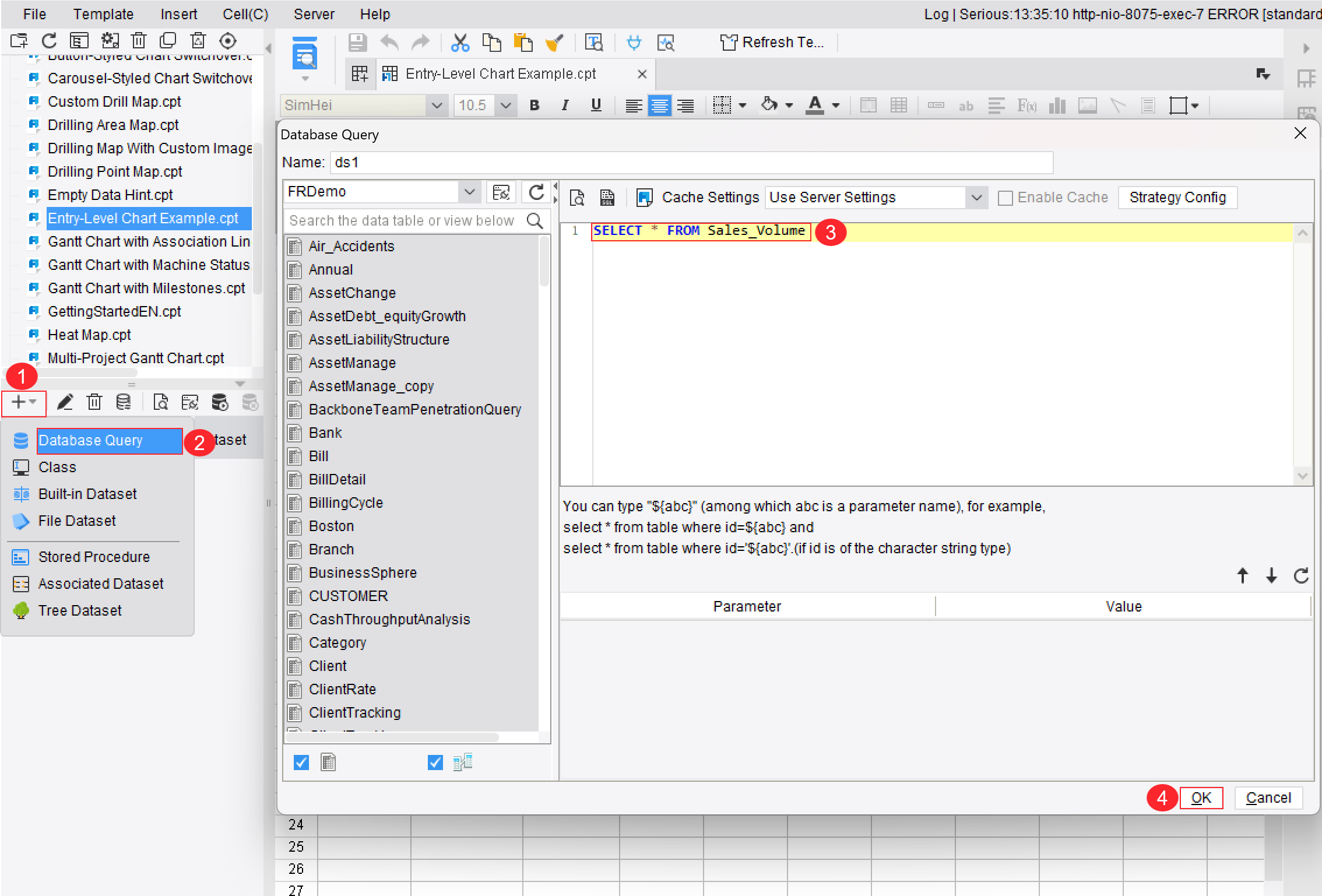This screenshot has width=1322, height=896.
Task: Click the Bold formatting icon
Action: click(x=534, y=106)
